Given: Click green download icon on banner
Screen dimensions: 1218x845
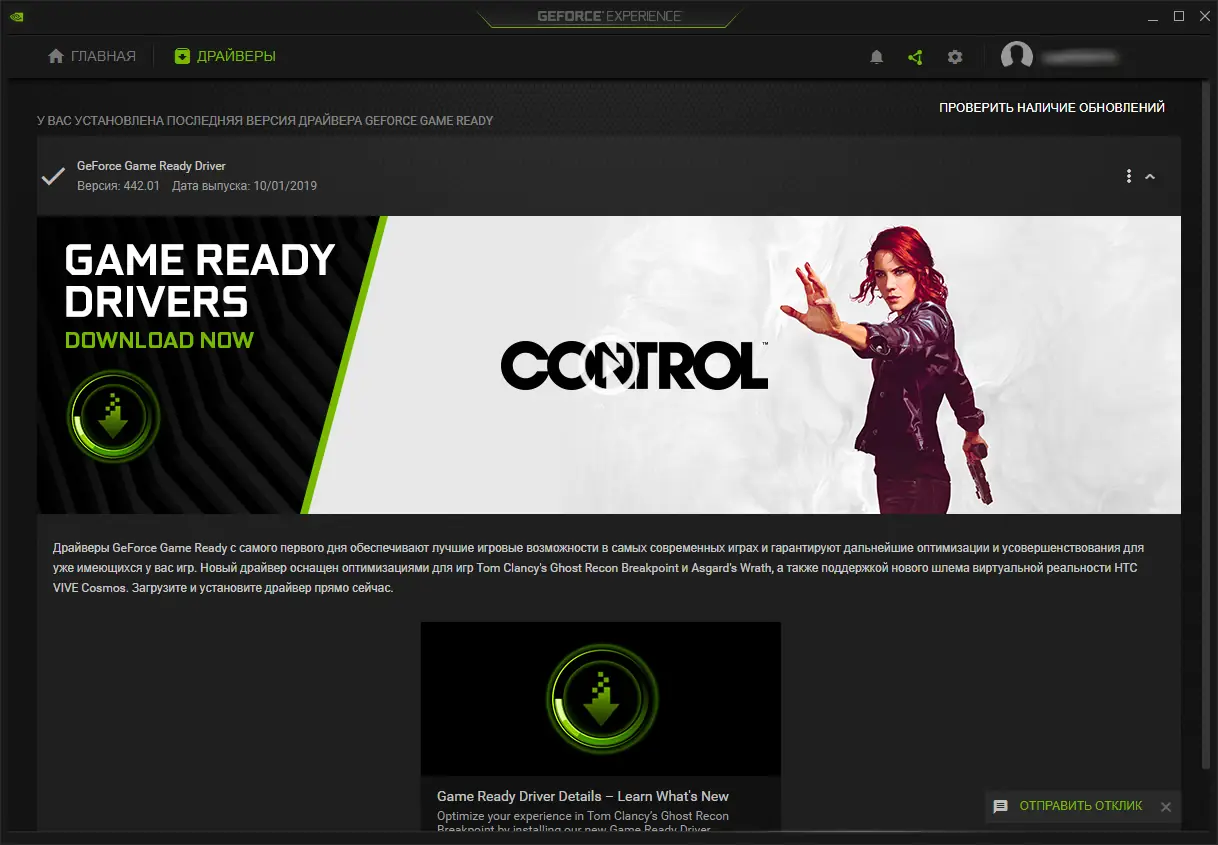Looking at the screenshot, I should [x=113, y=416].
